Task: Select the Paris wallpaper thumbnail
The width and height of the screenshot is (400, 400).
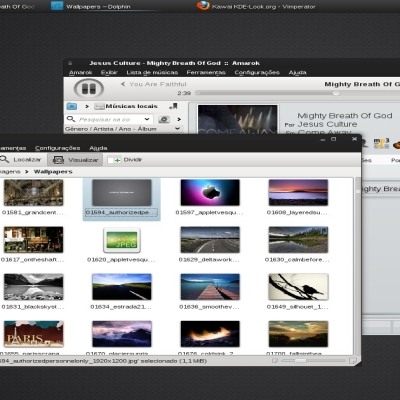Action: click(33, 334)
